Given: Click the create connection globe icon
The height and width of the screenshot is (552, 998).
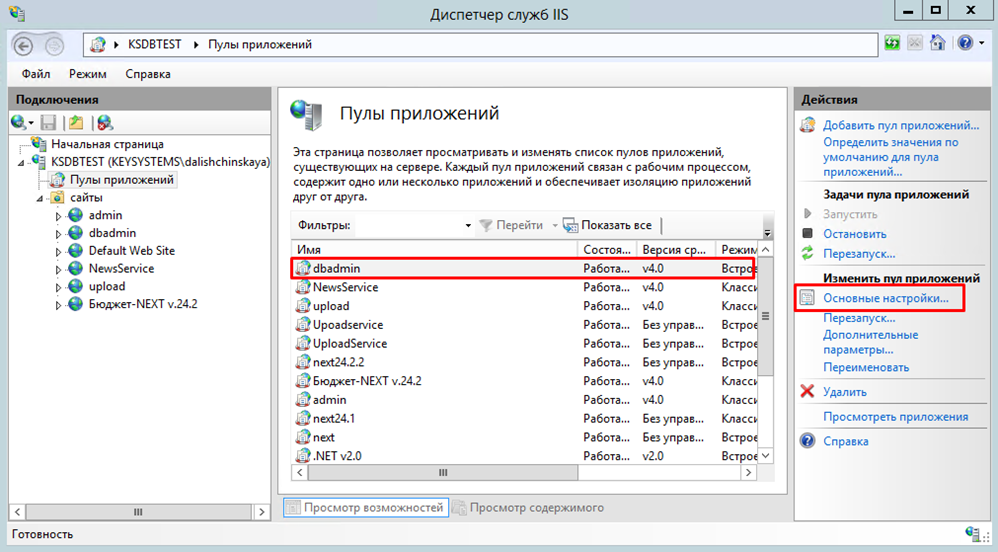Looking at the screenshot, I should [x=18, y=122].
